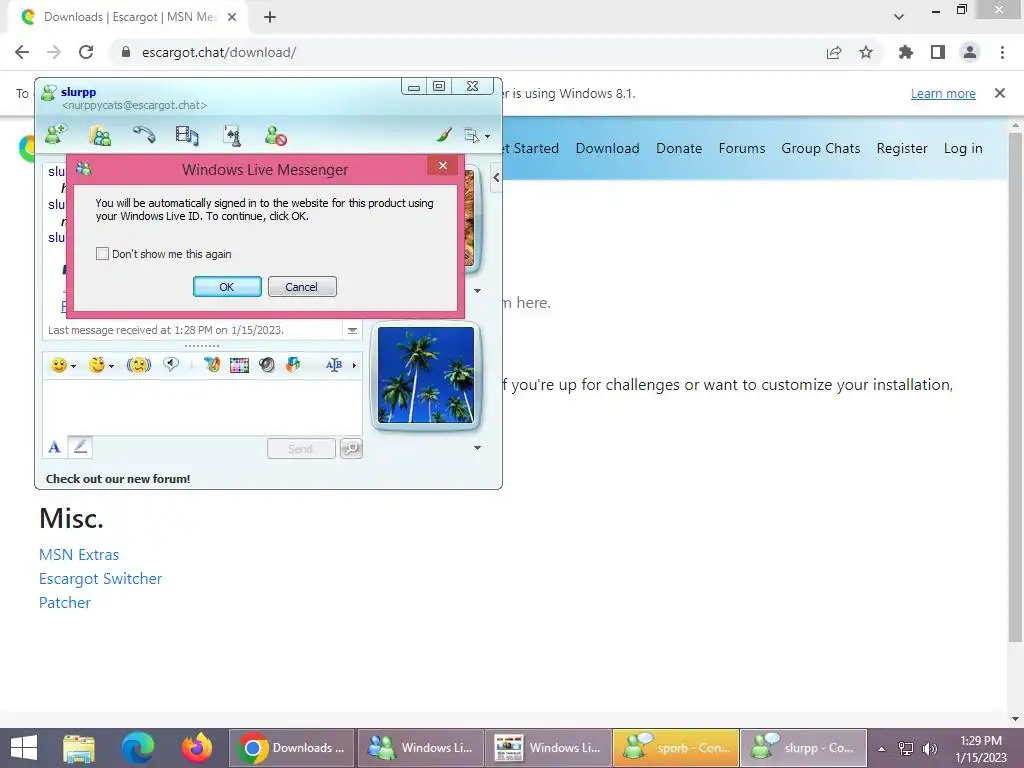This screenshot has height=768, width=1024.
Task: Click Cancel in the Windows Live Messenger dialog
Action: tap(302, 287)
